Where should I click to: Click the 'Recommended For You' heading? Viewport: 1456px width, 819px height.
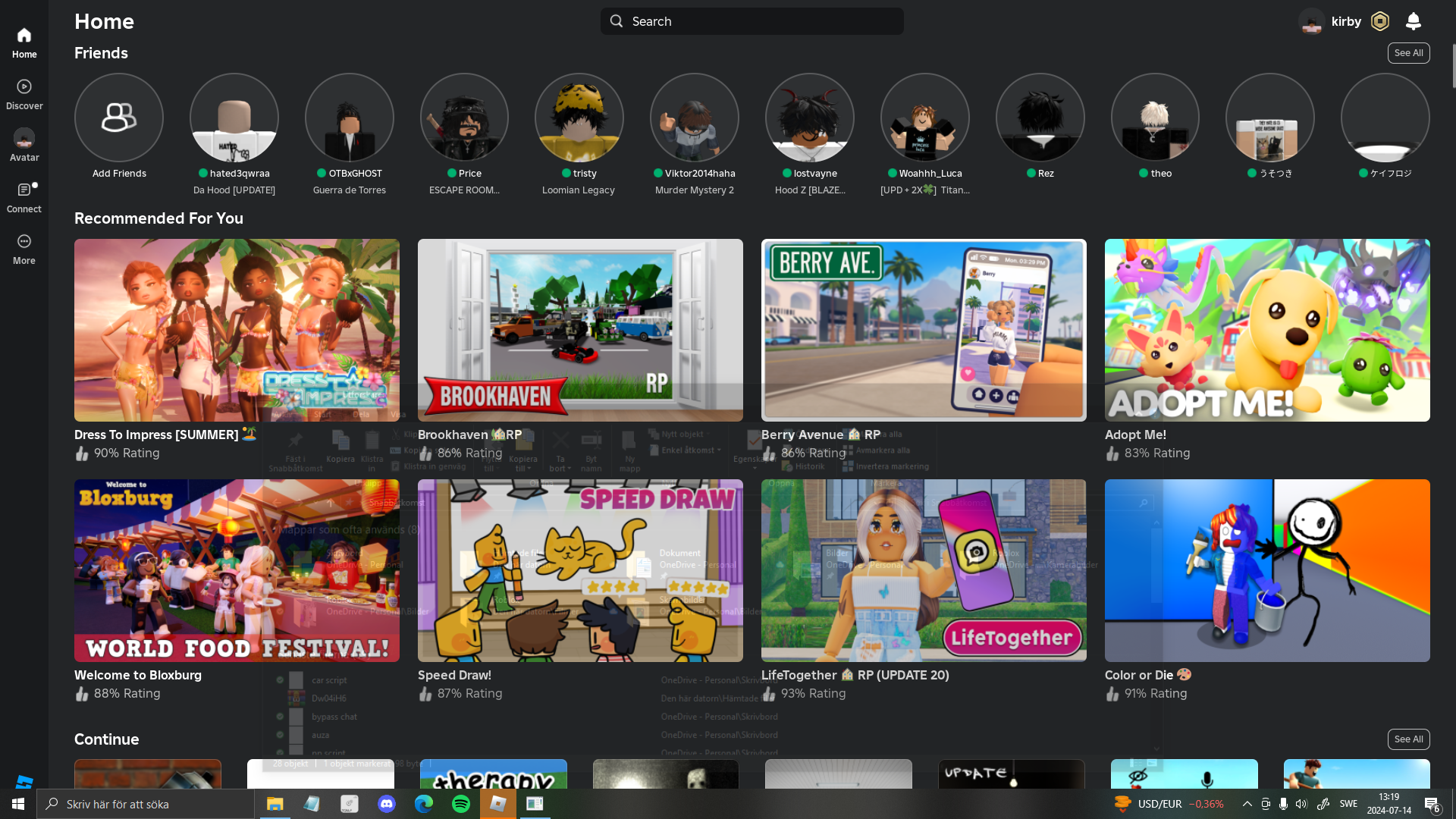[158, 218]
